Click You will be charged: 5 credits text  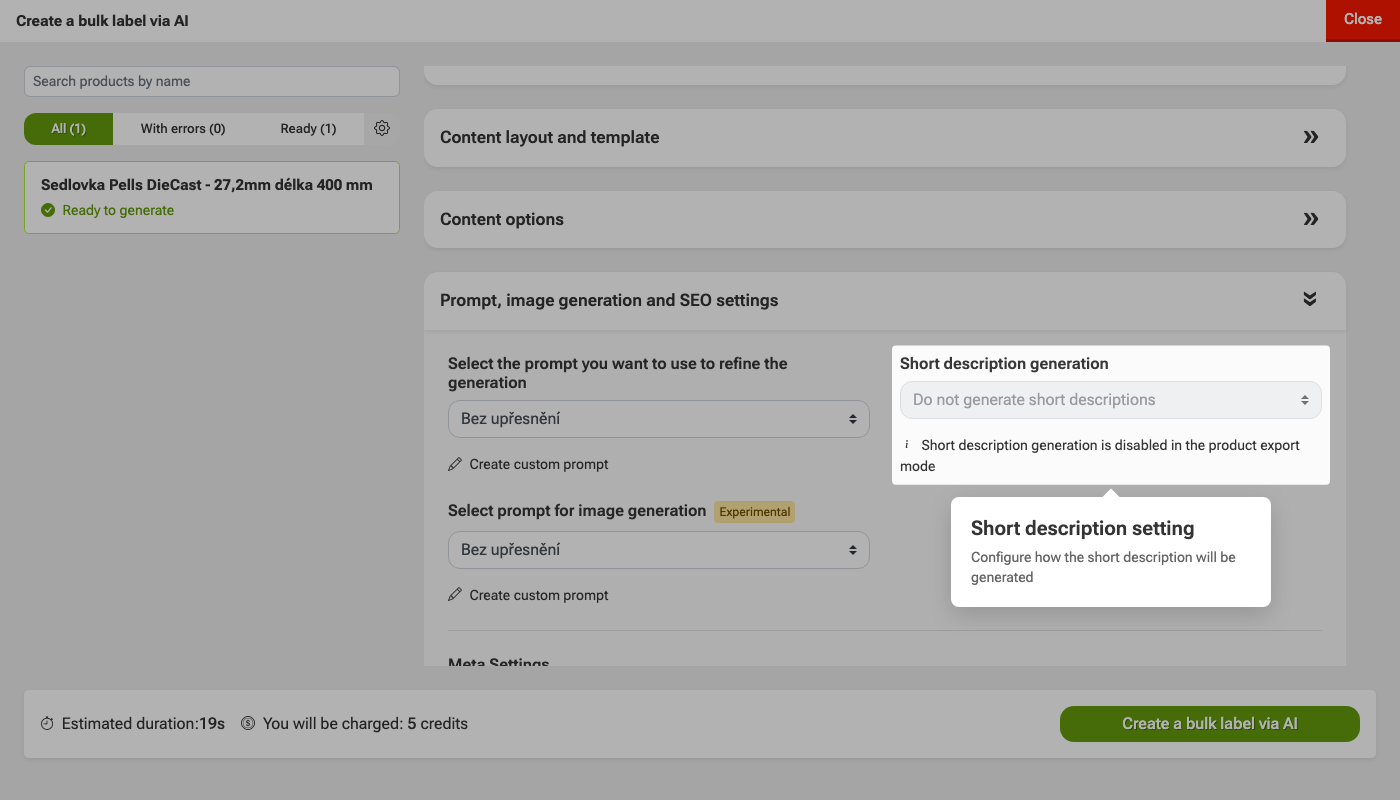[365, 723]
